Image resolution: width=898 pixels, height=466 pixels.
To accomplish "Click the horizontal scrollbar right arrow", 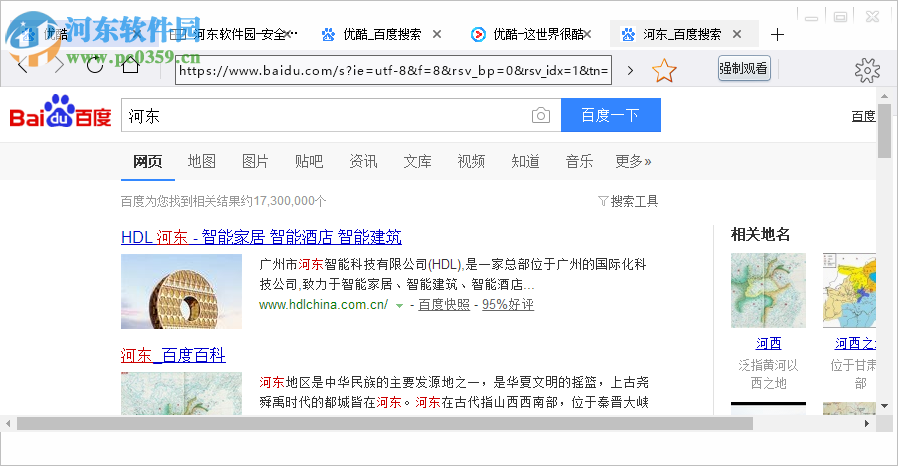I will [867, 424].
